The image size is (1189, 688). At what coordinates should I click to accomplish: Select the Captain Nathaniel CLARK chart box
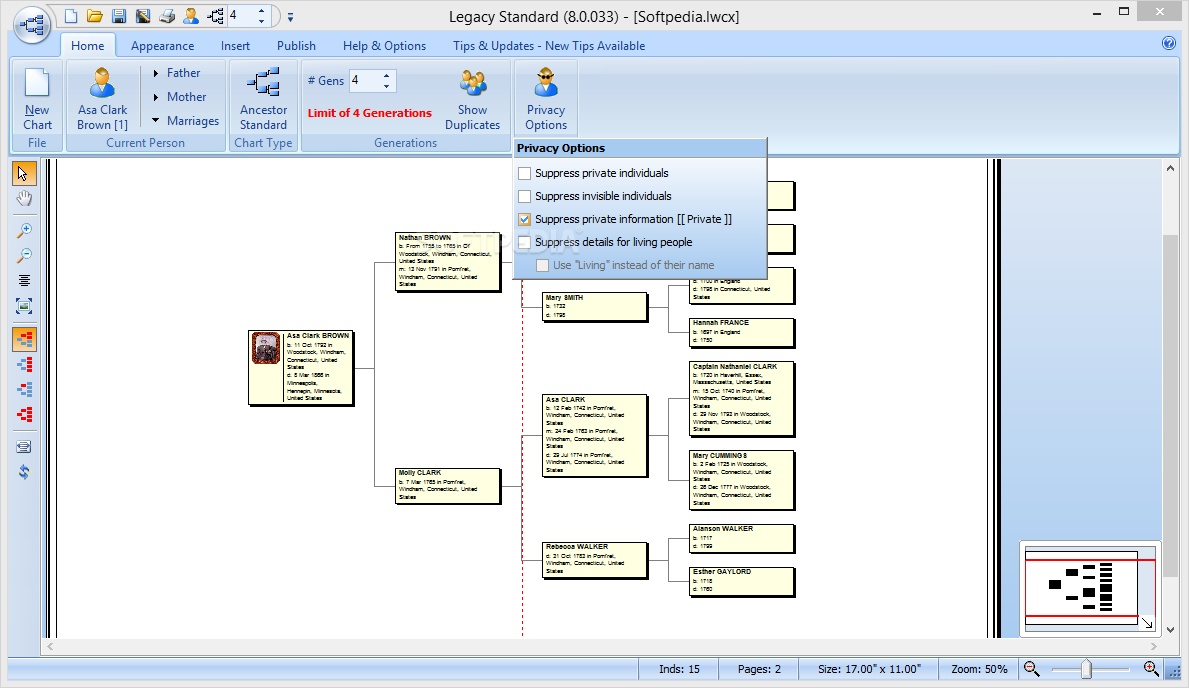(x=742, y=399)
